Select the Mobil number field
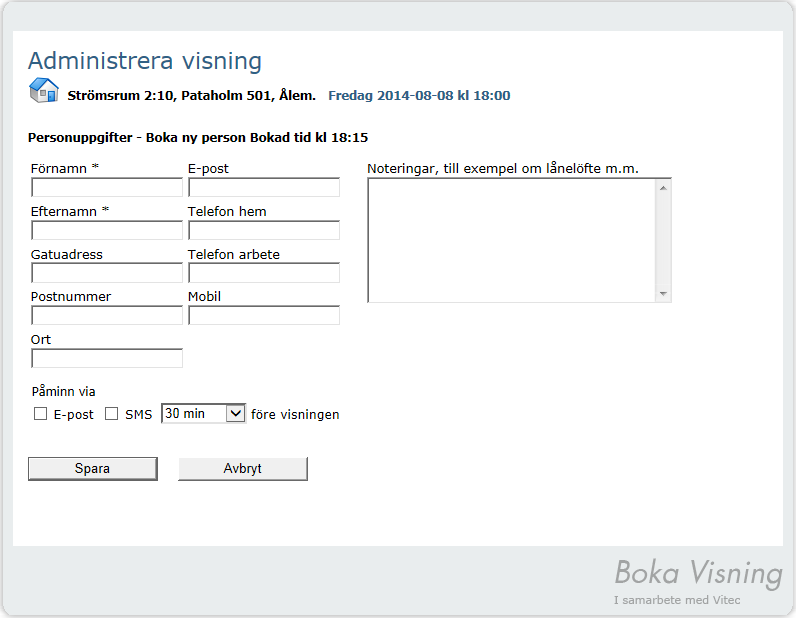 (264, 315)
